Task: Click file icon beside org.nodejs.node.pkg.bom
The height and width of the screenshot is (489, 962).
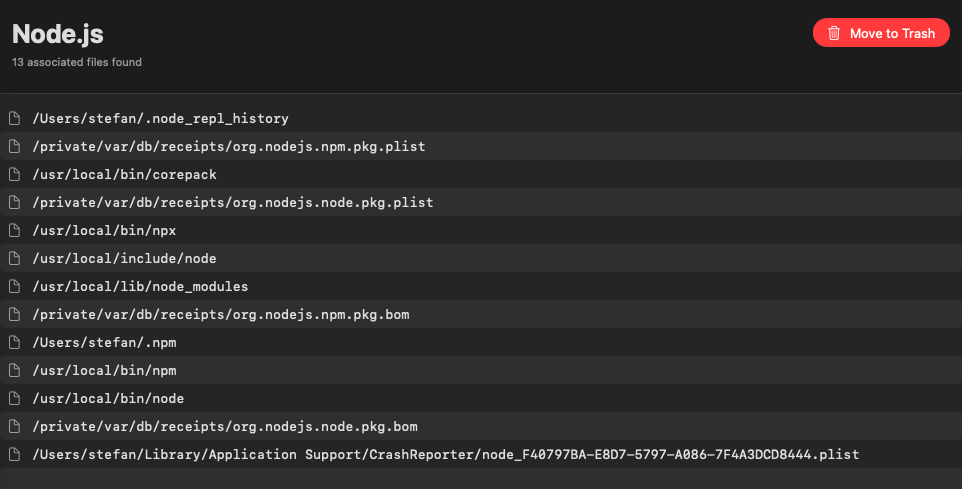Action: [x=14, y=426]
